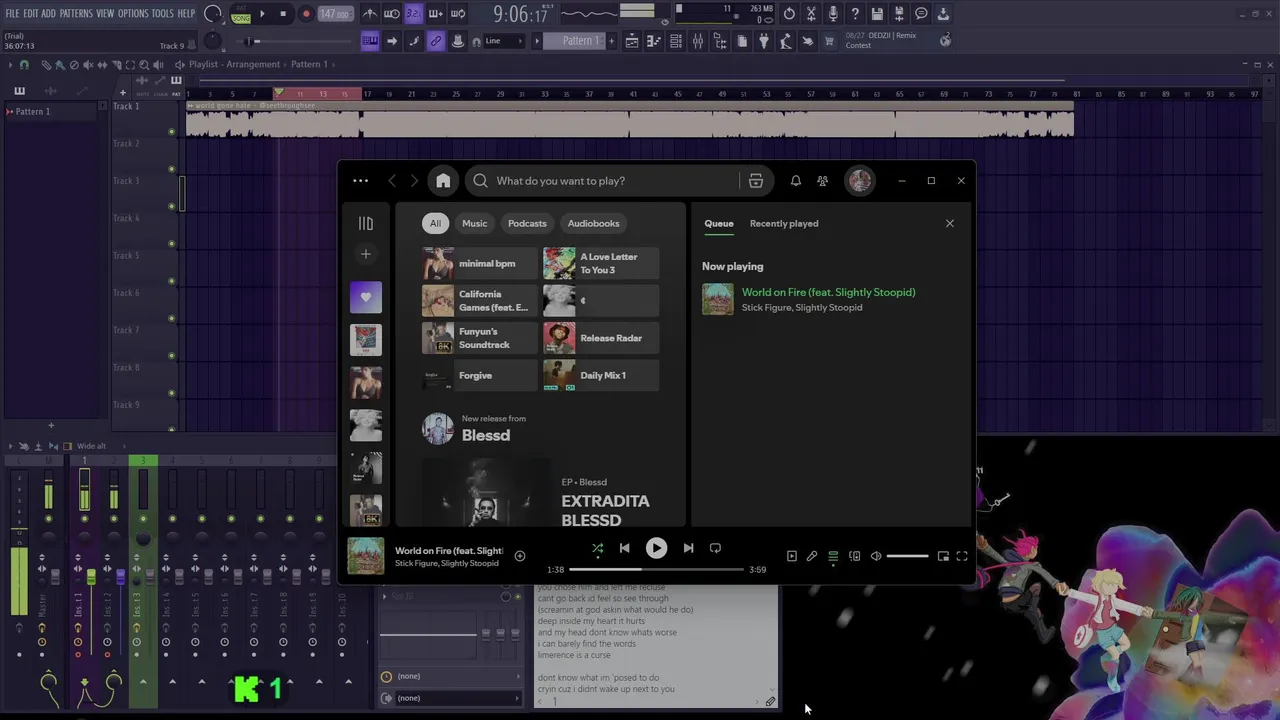Toggle playlist snap magnet icon
The width and height of the screenshot is (1280, 720).
click(x=24, y=65)
